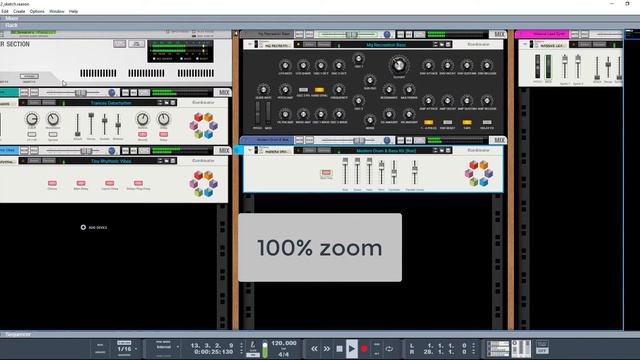Click the Trancey Datashyfter patch name display
Viewport: 640px width, 360px height.
pyautogui.click(x=111, y=103)
